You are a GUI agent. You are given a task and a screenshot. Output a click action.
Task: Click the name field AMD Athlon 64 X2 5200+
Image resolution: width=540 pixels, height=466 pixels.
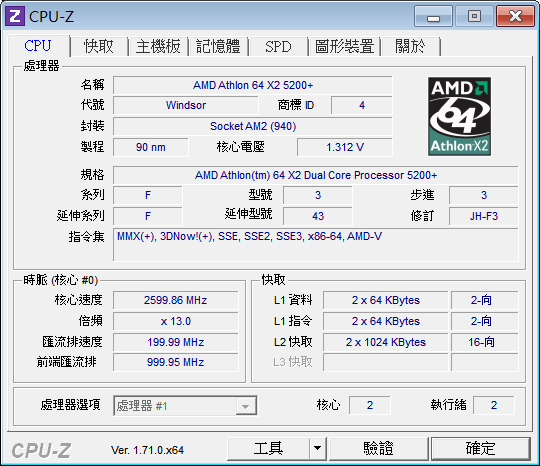click(x=252, y=85)
